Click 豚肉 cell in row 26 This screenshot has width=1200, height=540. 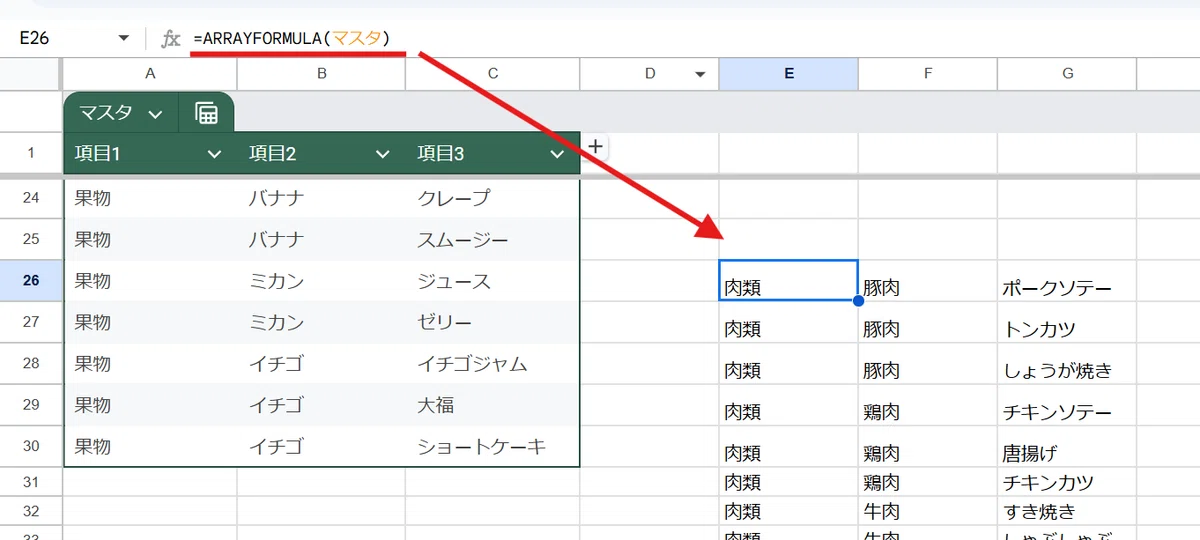pyautogui.click(x=927, y=281)
